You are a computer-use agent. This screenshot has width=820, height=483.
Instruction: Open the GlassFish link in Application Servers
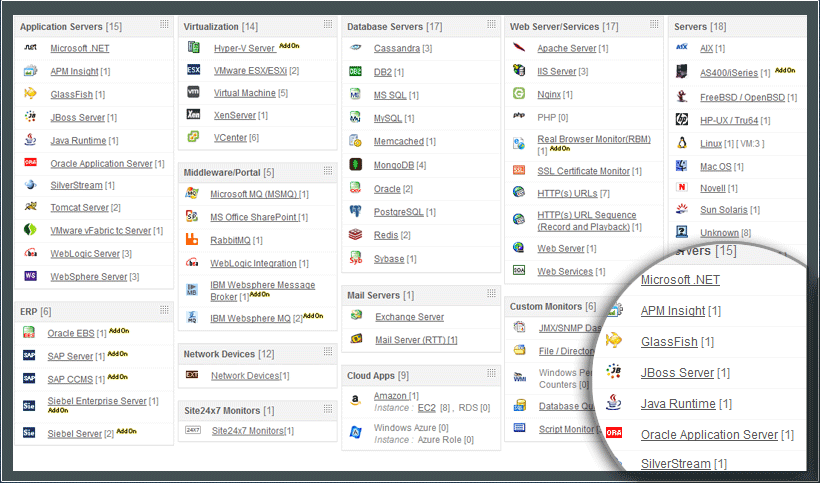(x=72, y=95)
